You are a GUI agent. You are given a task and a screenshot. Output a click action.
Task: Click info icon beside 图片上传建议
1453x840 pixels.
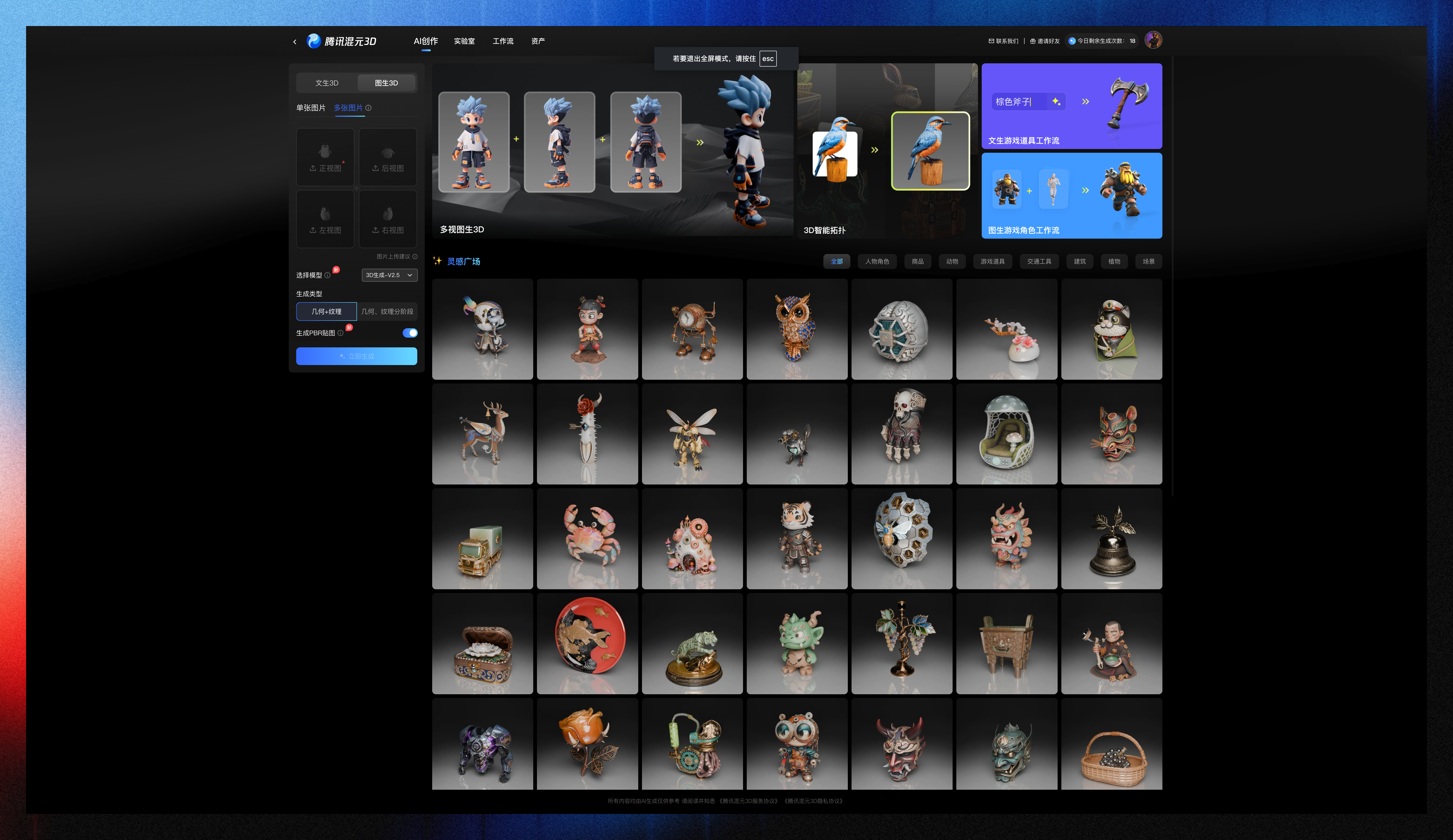(x=415, y=257)
